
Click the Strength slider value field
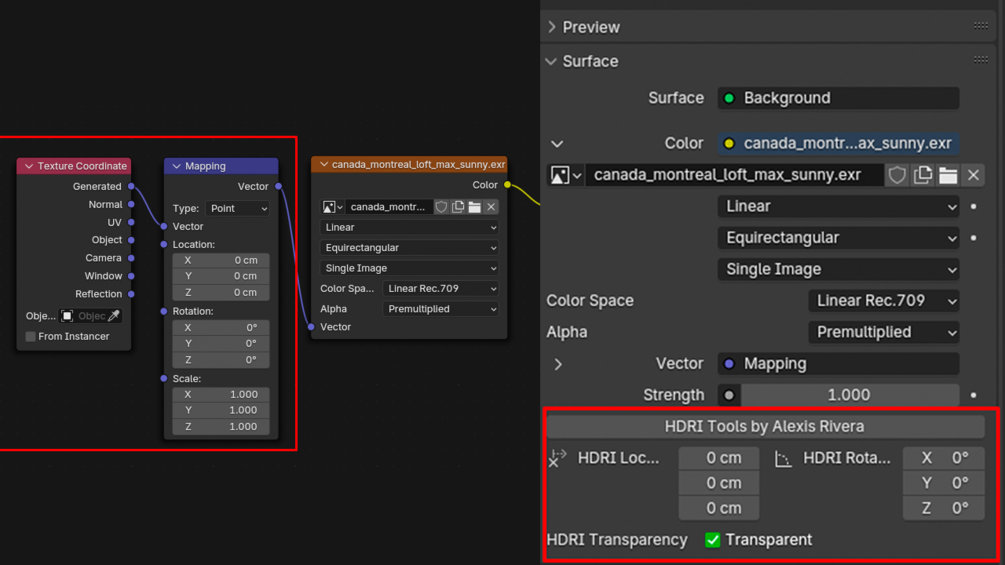[849, 395]
